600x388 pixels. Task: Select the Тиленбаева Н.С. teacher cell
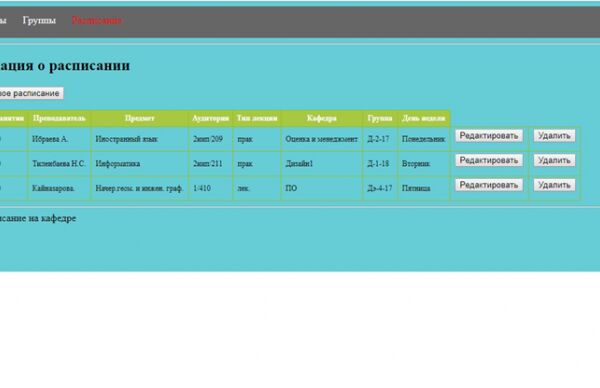tap(59, 164)
